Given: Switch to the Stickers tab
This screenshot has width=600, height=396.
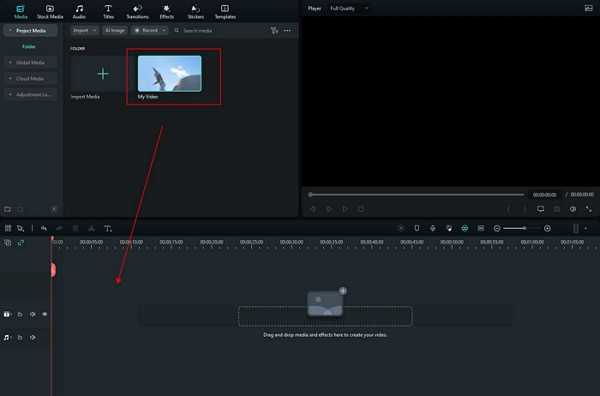Looking at the screenshot, I should [196, 12].
